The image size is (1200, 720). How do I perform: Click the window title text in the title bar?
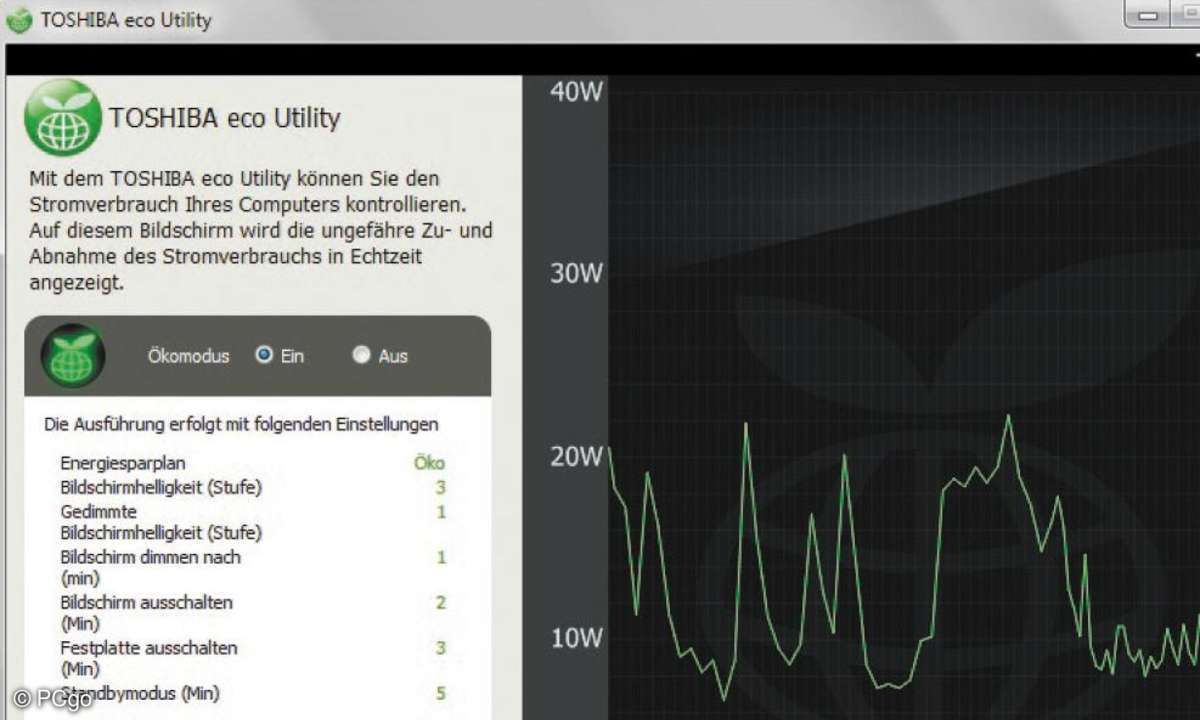click(126, 20)
